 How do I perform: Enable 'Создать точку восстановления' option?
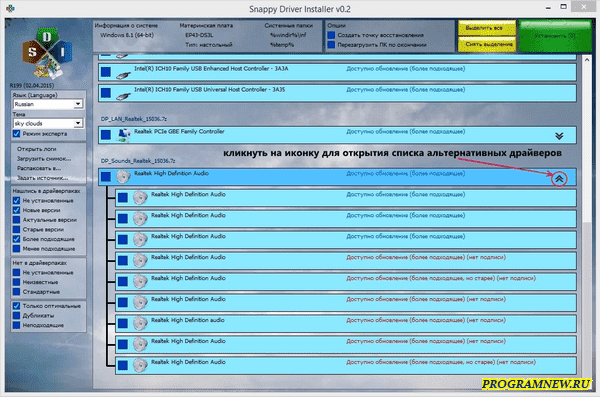click(331, 35)
